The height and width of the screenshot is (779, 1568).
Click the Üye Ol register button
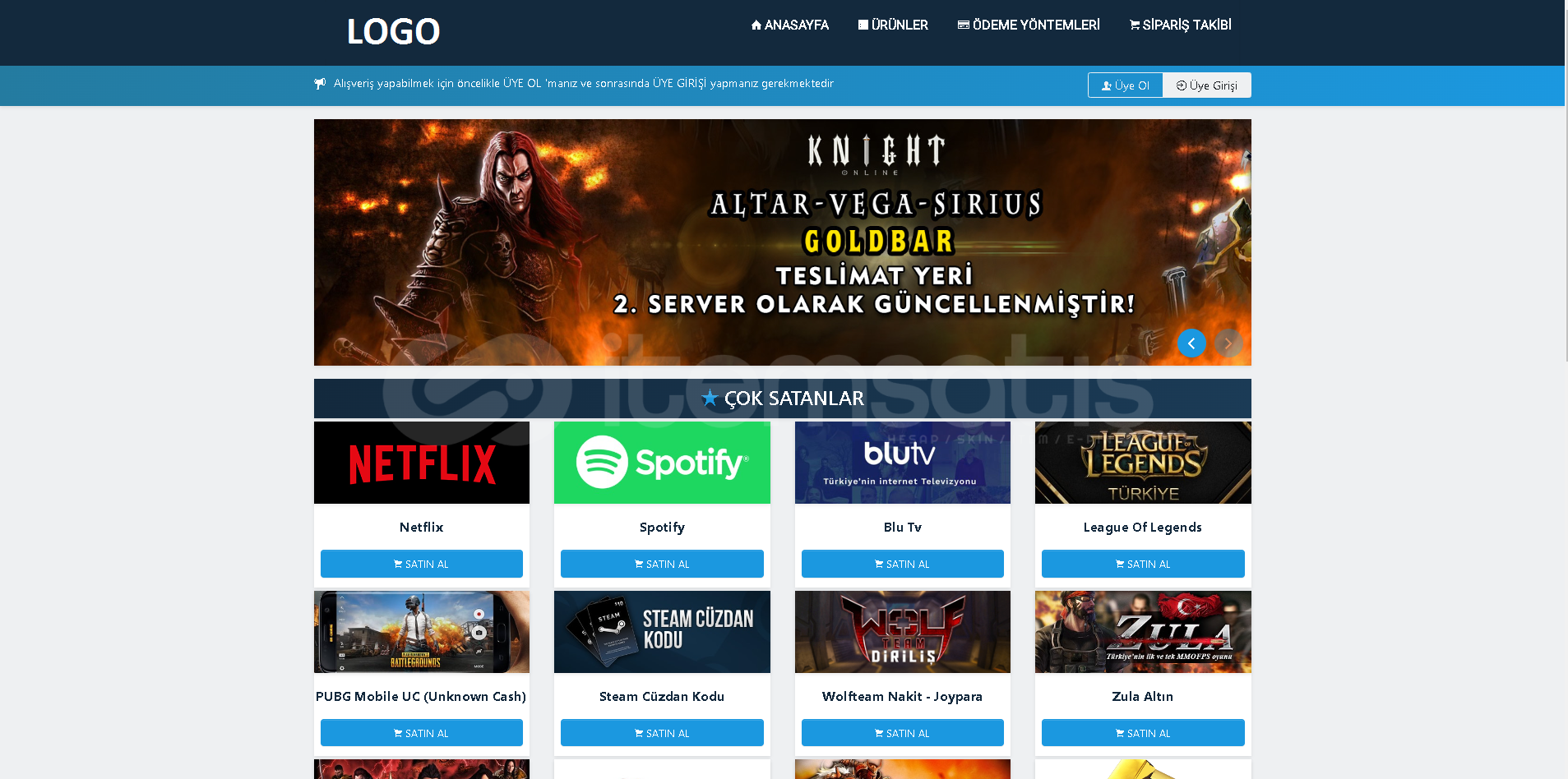coord(1125,85)
